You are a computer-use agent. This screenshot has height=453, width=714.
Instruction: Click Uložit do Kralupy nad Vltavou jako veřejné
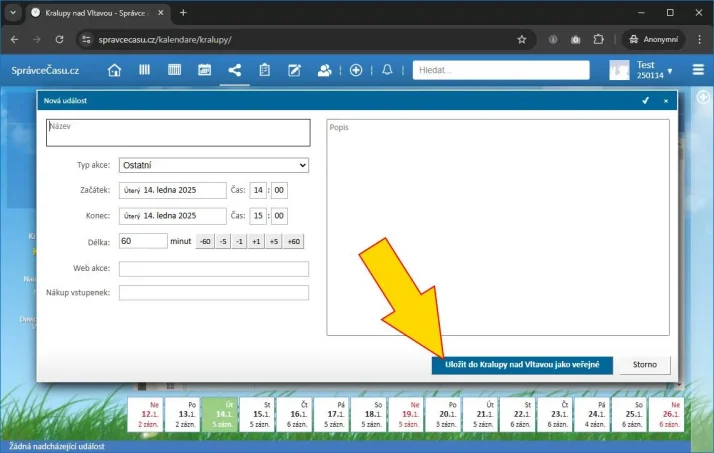click(x=522, y=365)
